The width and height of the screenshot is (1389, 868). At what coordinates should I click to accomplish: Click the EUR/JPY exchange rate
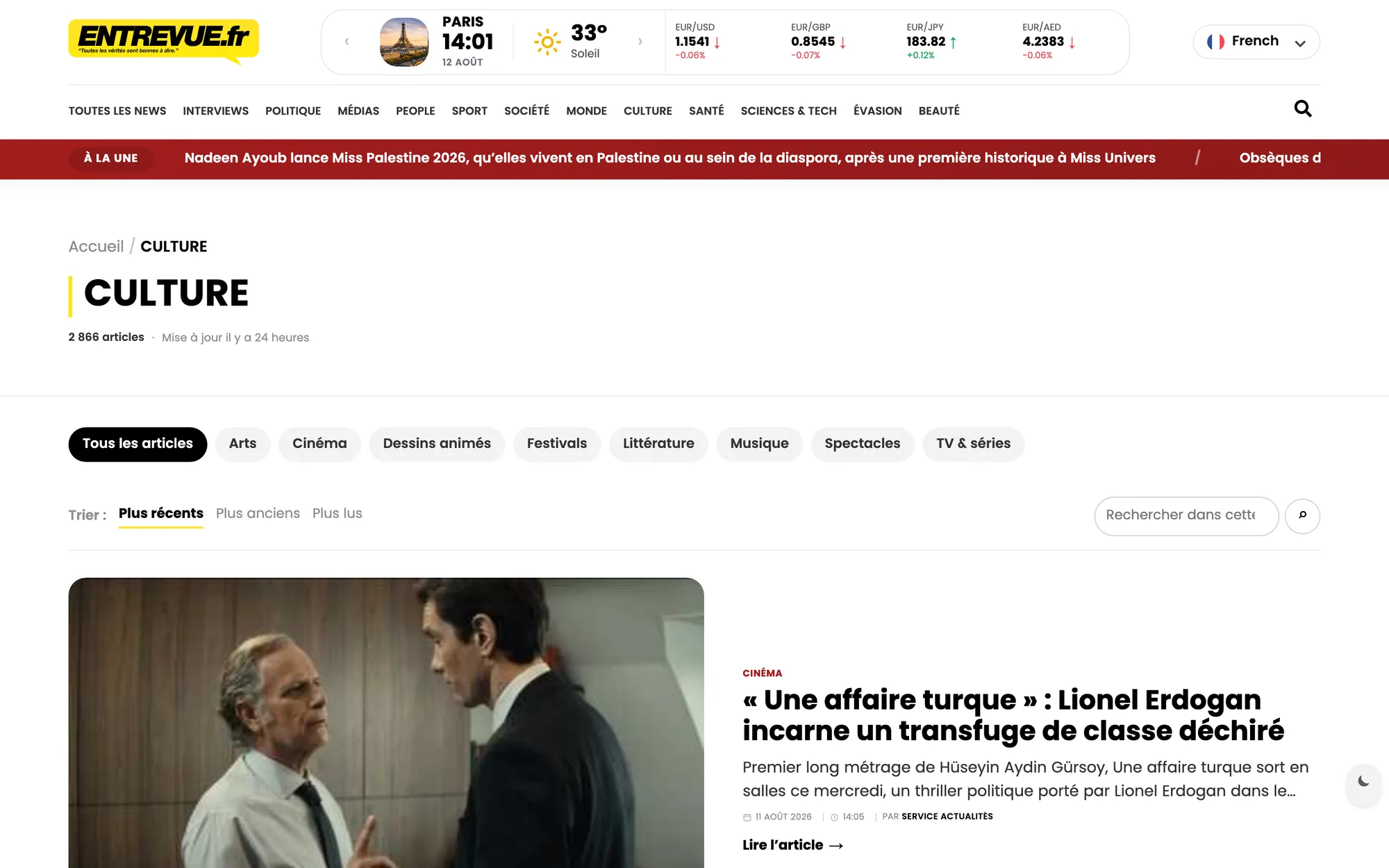932,42
